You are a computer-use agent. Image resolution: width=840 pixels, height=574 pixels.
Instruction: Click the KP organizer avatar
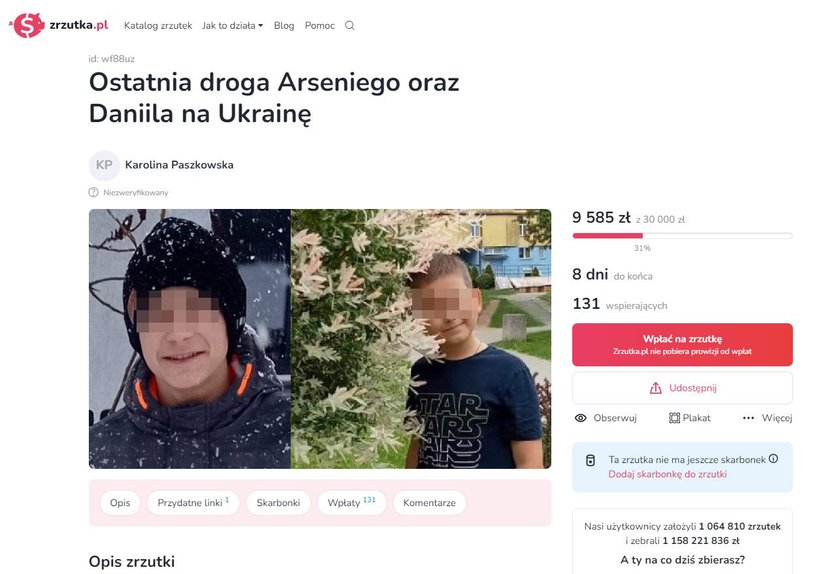[104, 165]
